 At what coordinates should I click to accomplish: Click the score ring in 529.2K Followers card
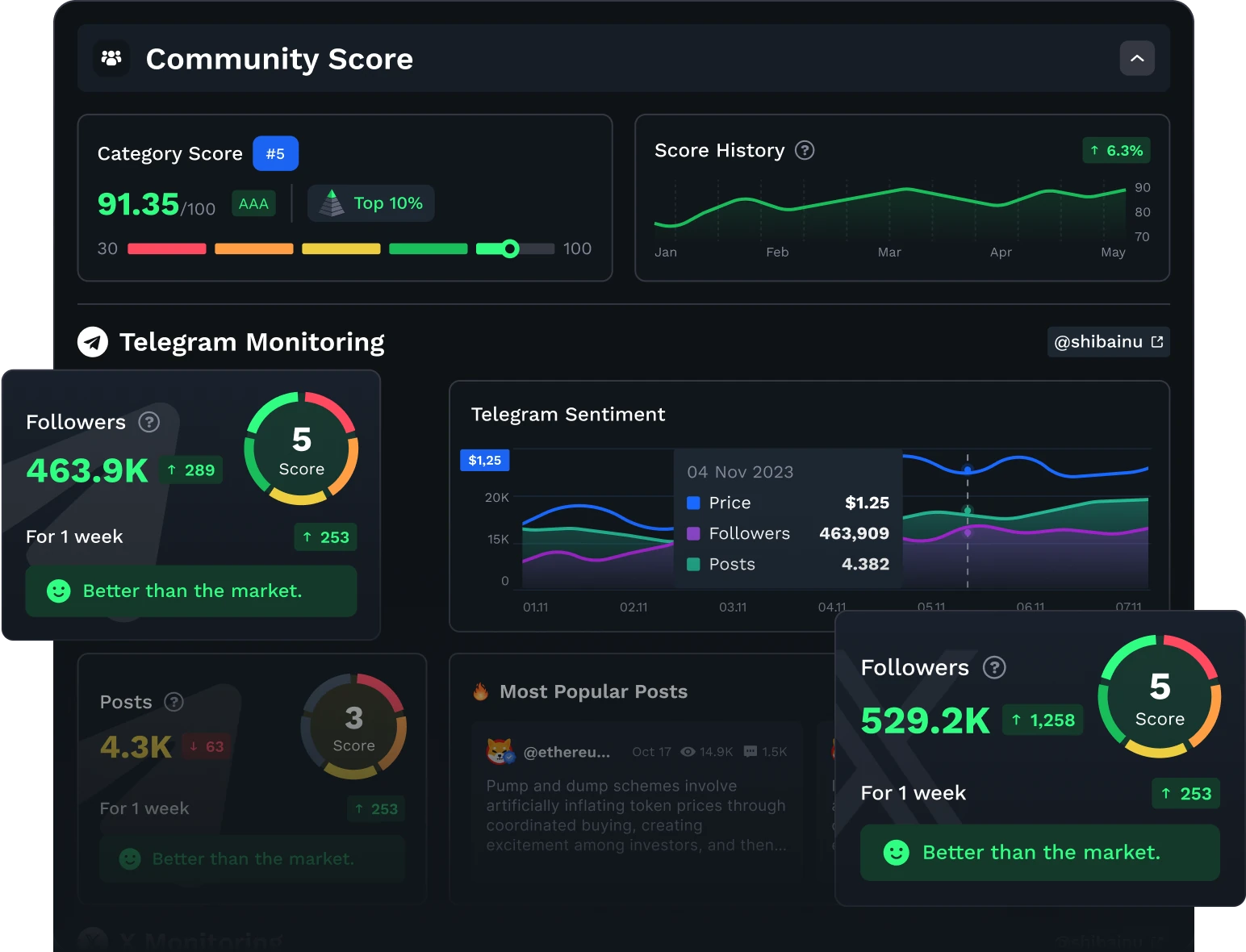[x=1160, y=696]
